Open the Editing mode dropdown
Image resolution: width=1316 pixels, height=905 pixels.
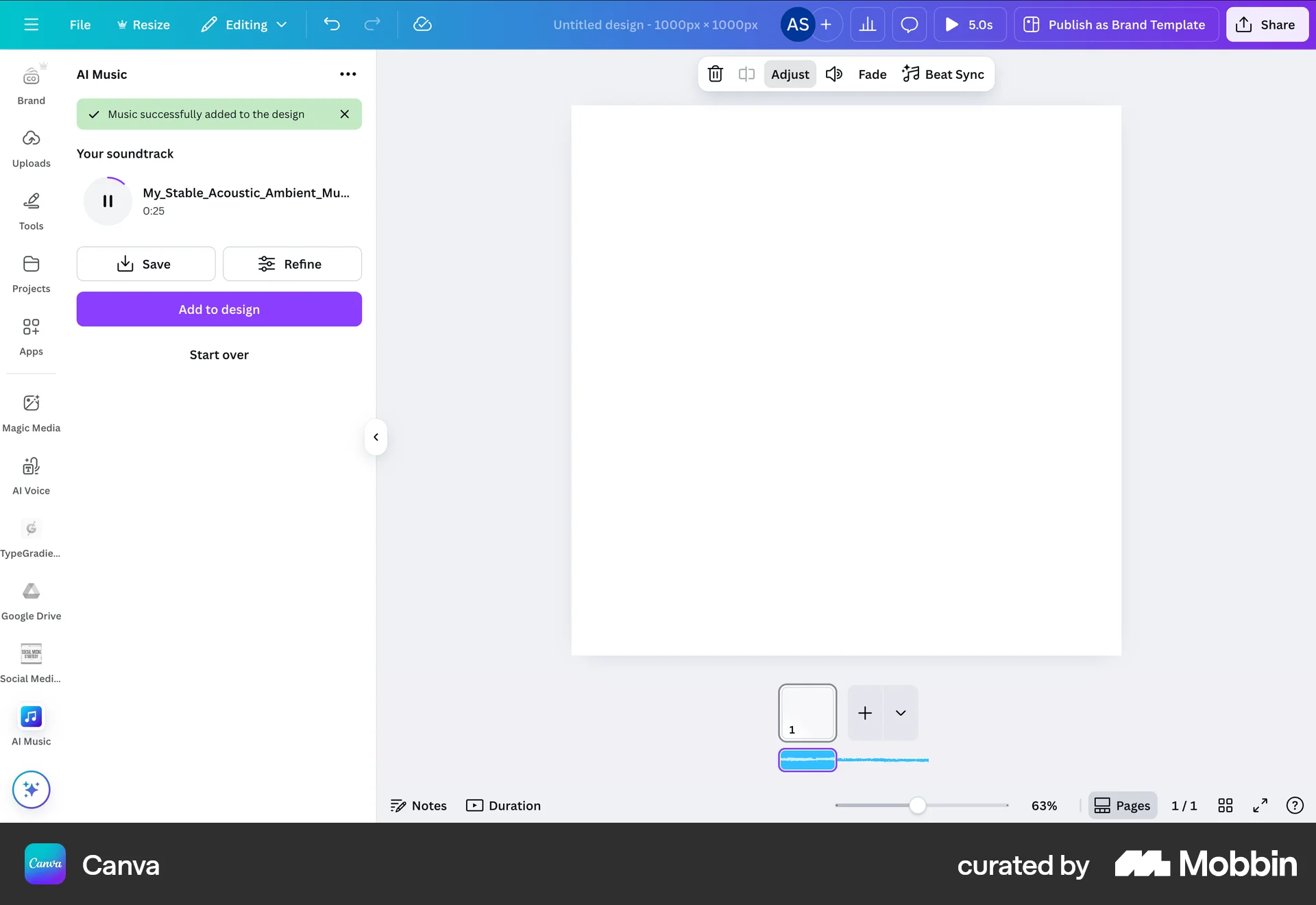[243, 24]
